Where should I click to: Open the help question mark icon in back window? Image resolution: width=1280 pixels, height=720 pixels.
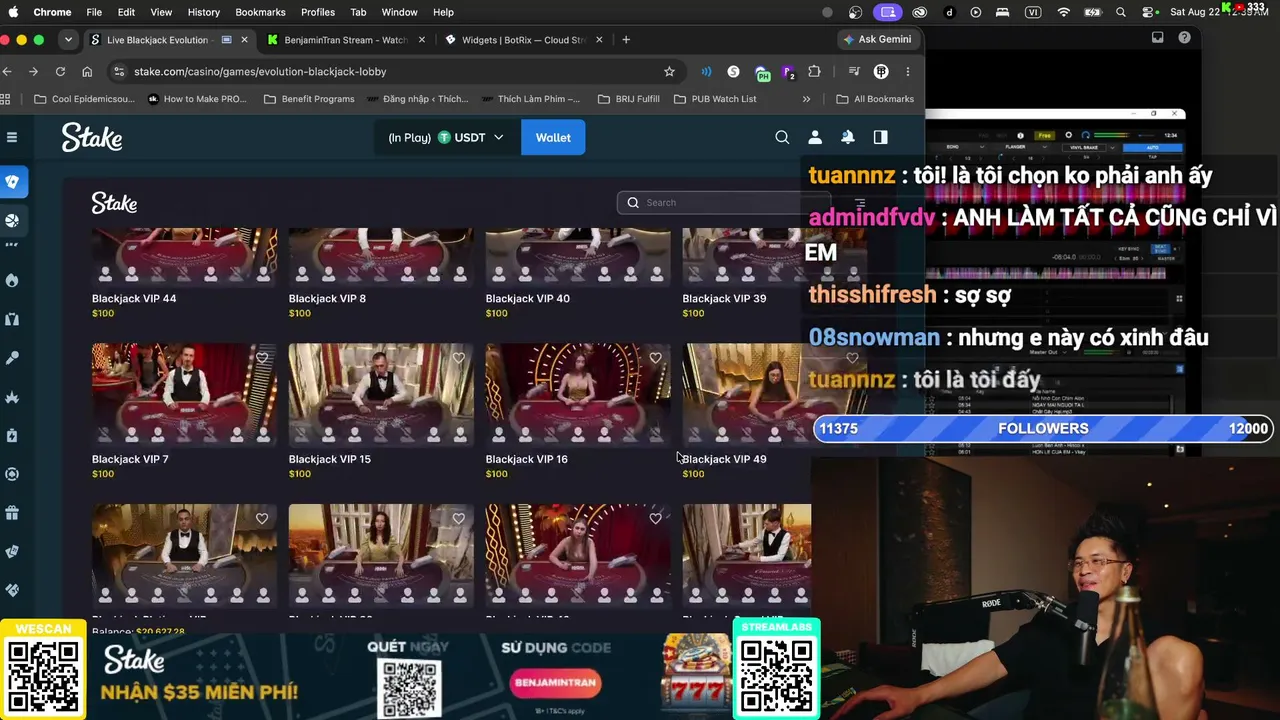pyautogui.click(x=1185, y=38)
